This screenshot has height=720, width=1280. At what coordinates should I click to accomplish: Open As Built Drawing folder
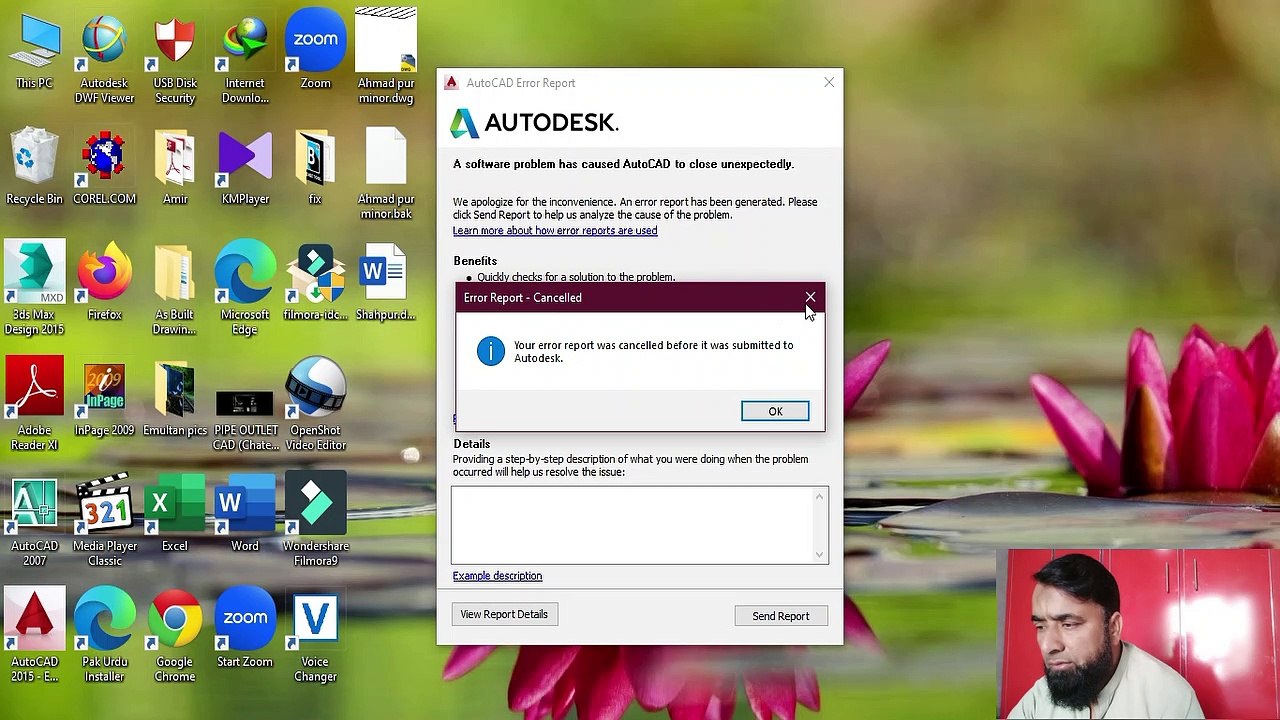175,290
